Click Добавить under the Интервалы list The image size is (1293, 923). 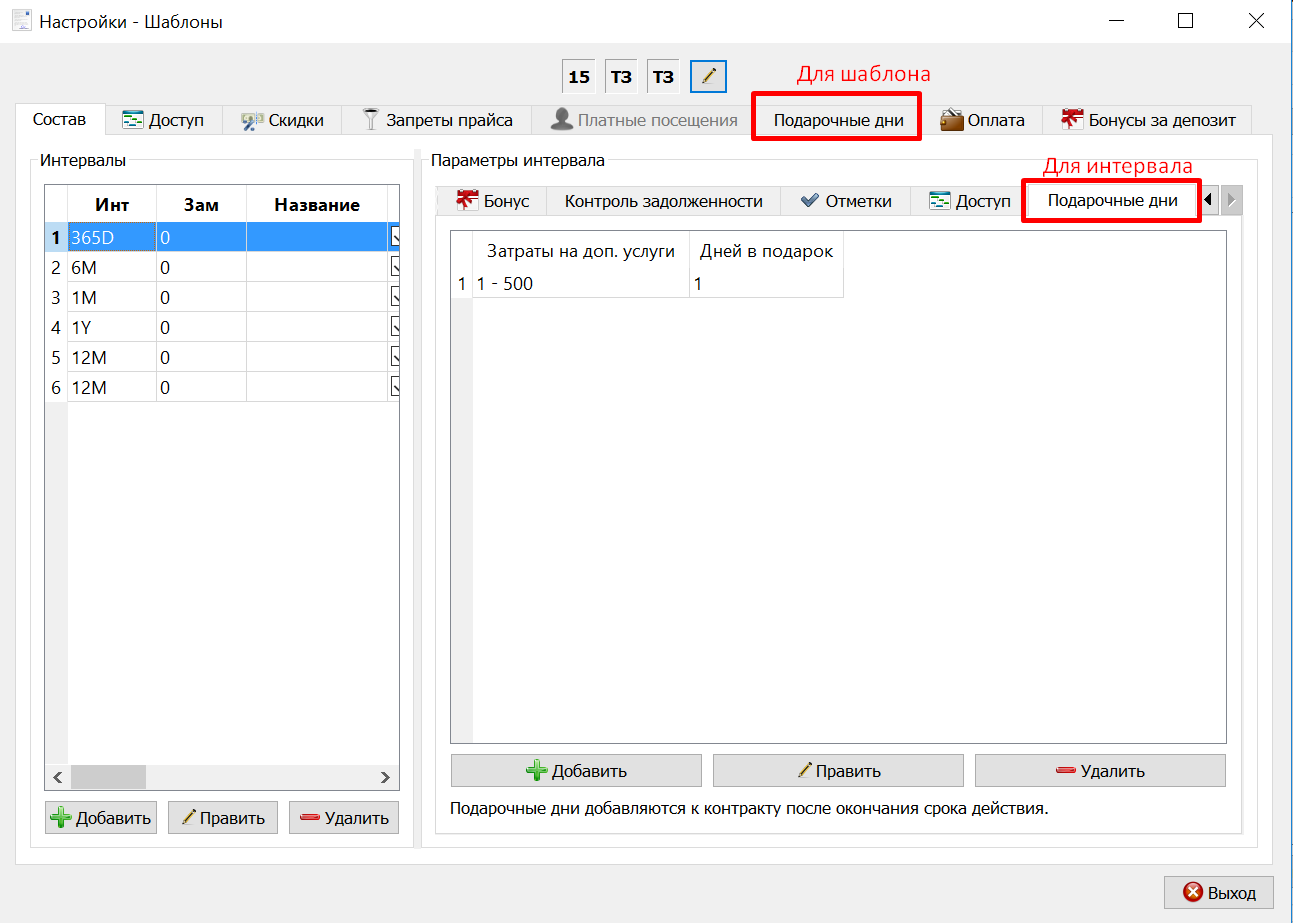tap(101, 817)
